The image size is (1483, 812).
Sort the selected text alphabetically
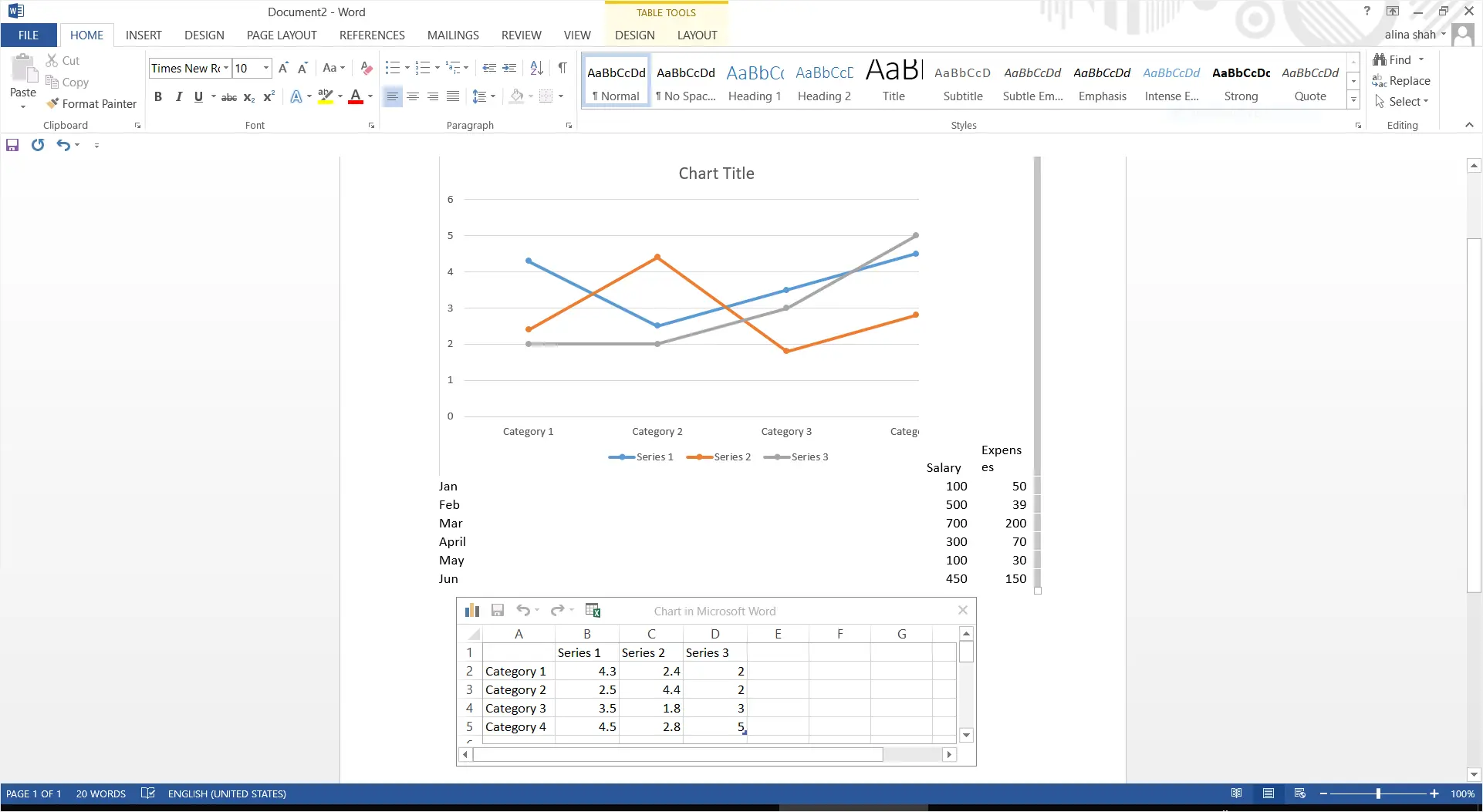pyautogui.click(x=536, y=68)
